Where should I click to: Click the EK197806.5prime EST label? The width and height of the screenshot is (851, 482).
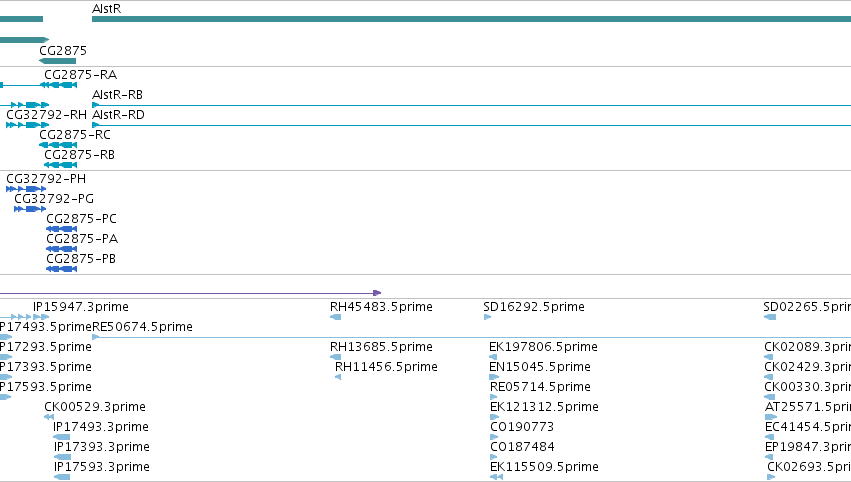pyautogui.click(x=543, y=347)
